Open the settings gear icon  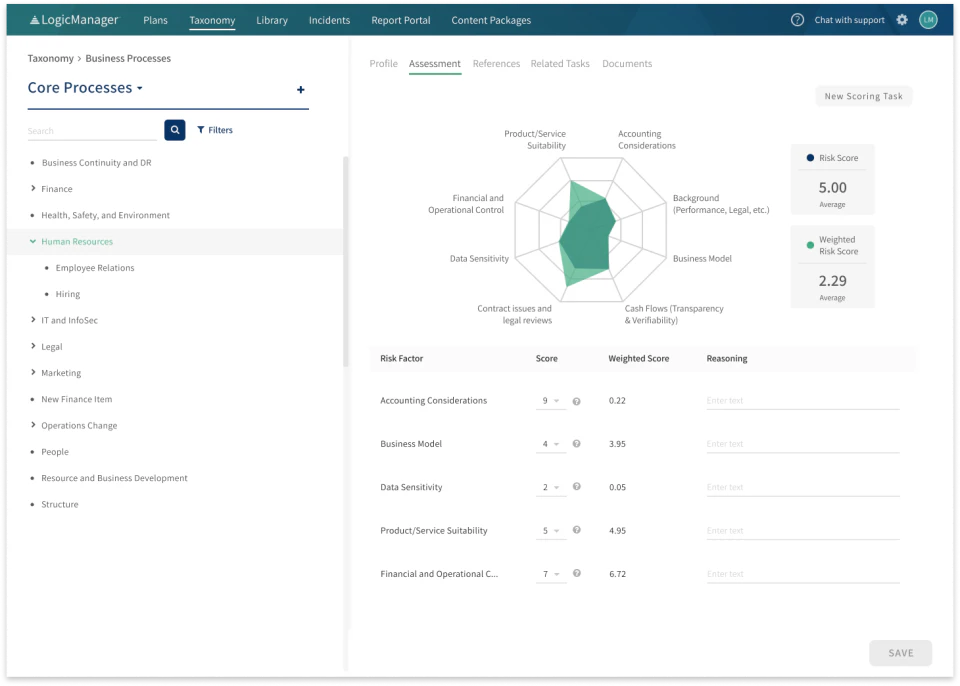(901, 19)
